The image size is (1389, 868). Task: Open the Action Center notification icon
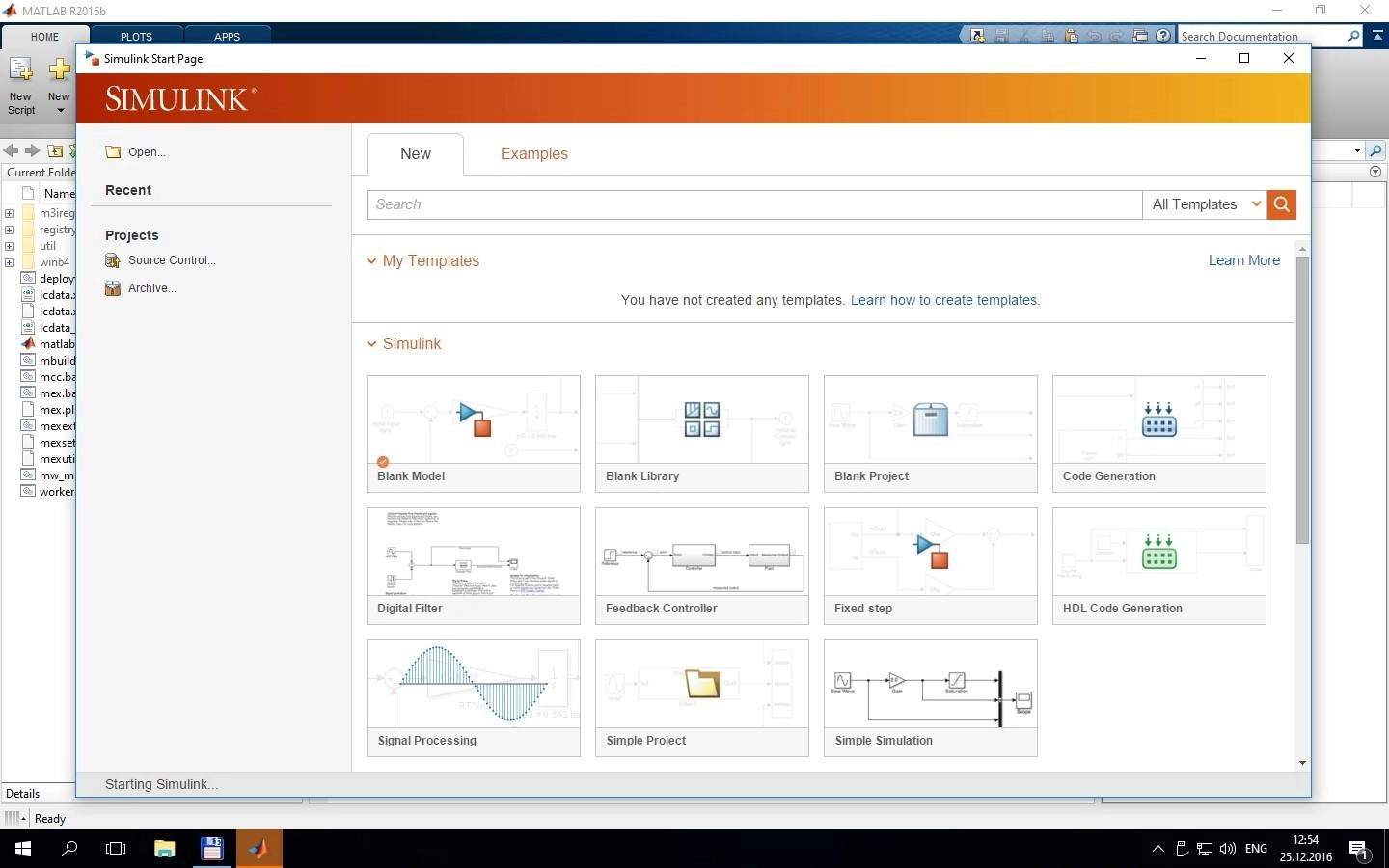pyautogui.click(x=1359, y=850)
